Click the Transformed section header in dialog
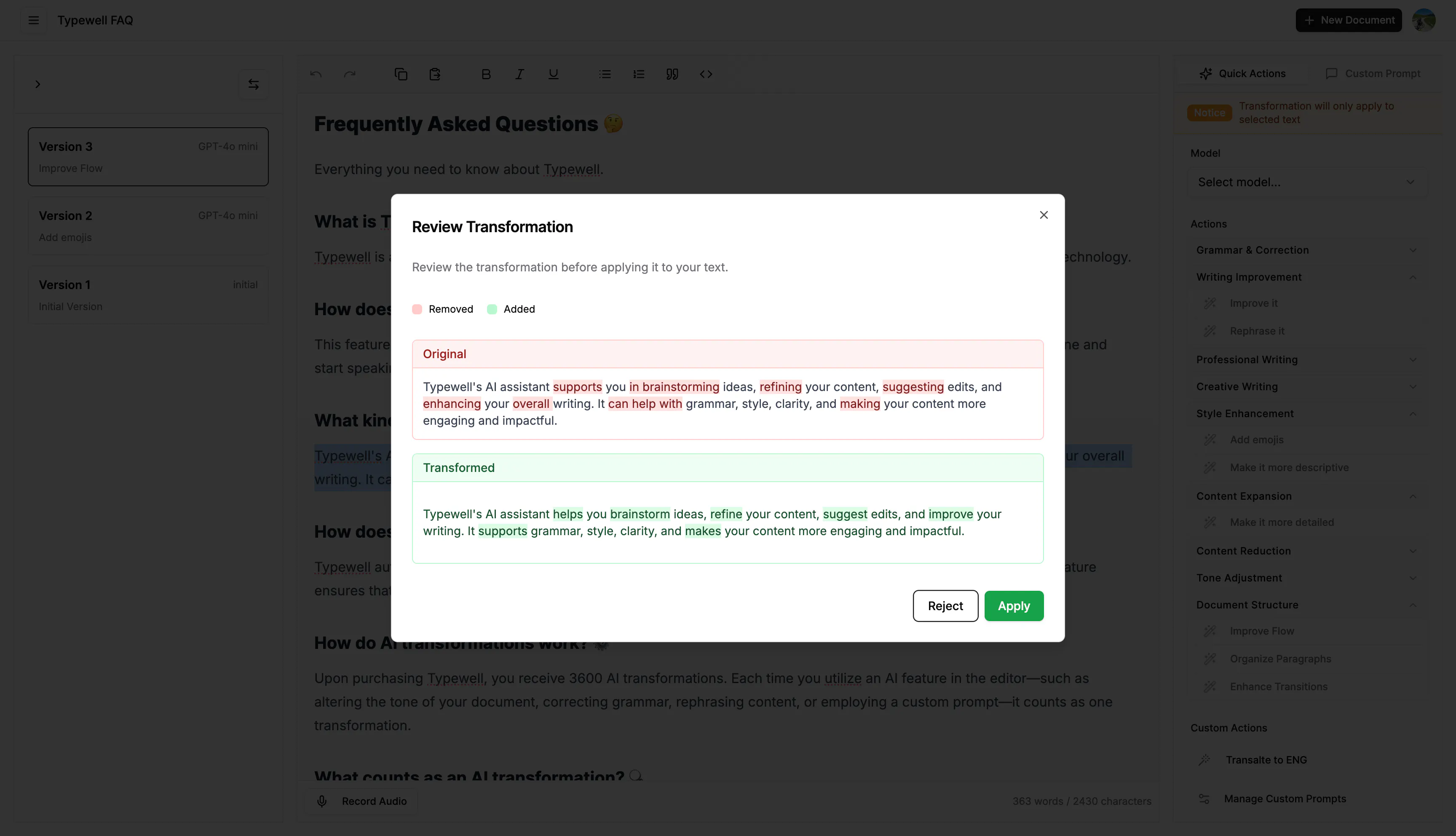Screen dimensions: 1456x836 click(x=727, y=468)
